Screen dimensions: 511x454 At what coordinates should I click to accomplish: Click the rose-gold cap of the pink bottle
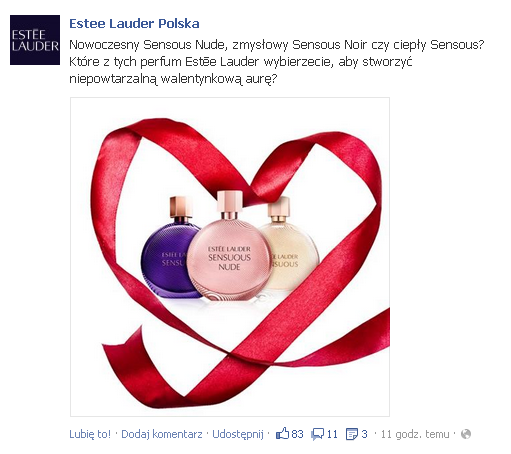pos(230,201)
